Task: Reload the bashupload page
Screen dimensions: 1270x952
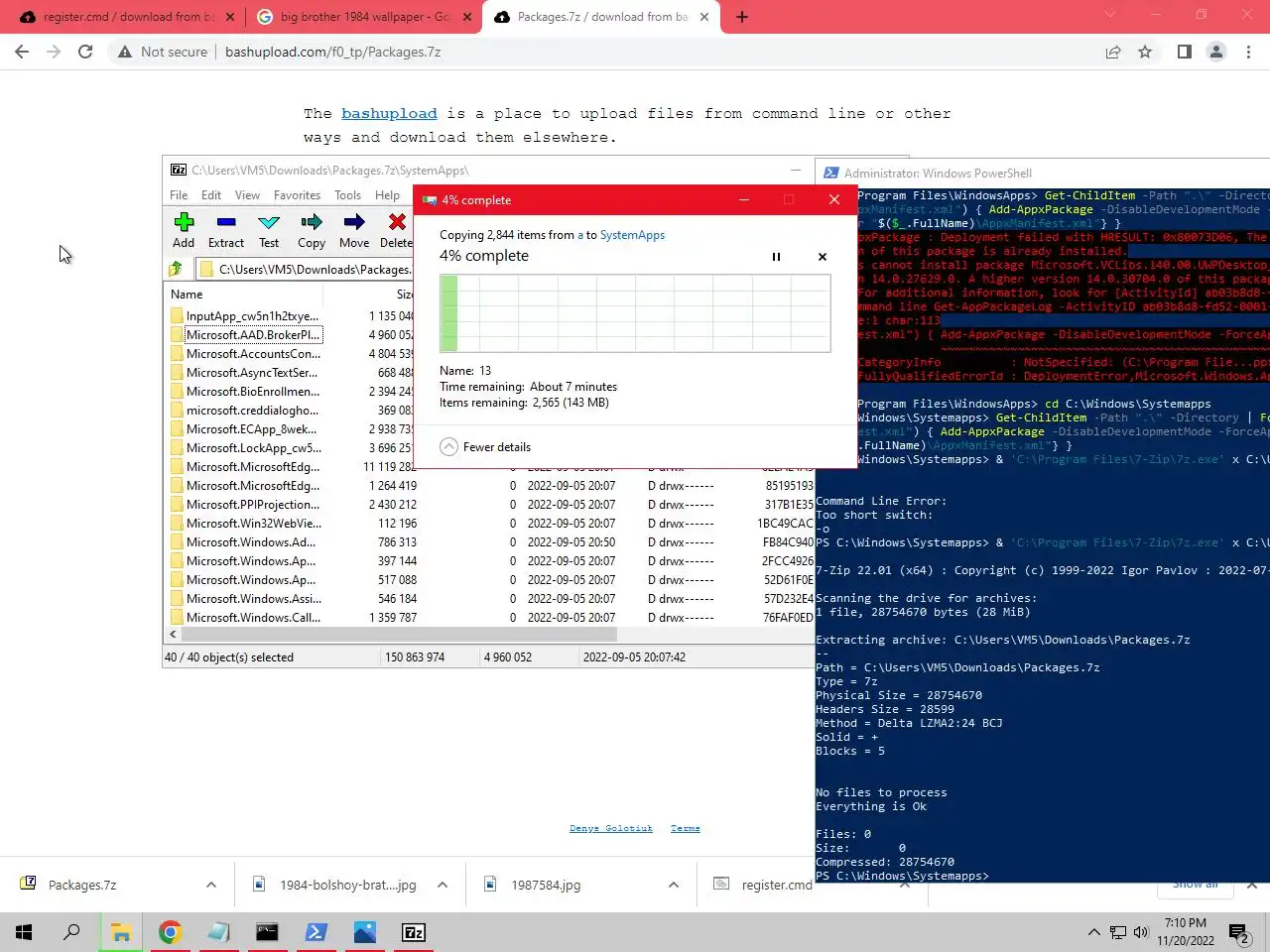Action: pos(85,52)
